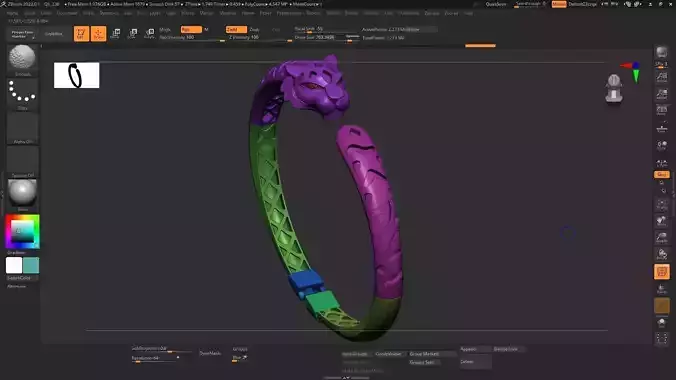Toggle the orange Menus button
Viewport: 676px width, 380px height.
click(559, 4)
